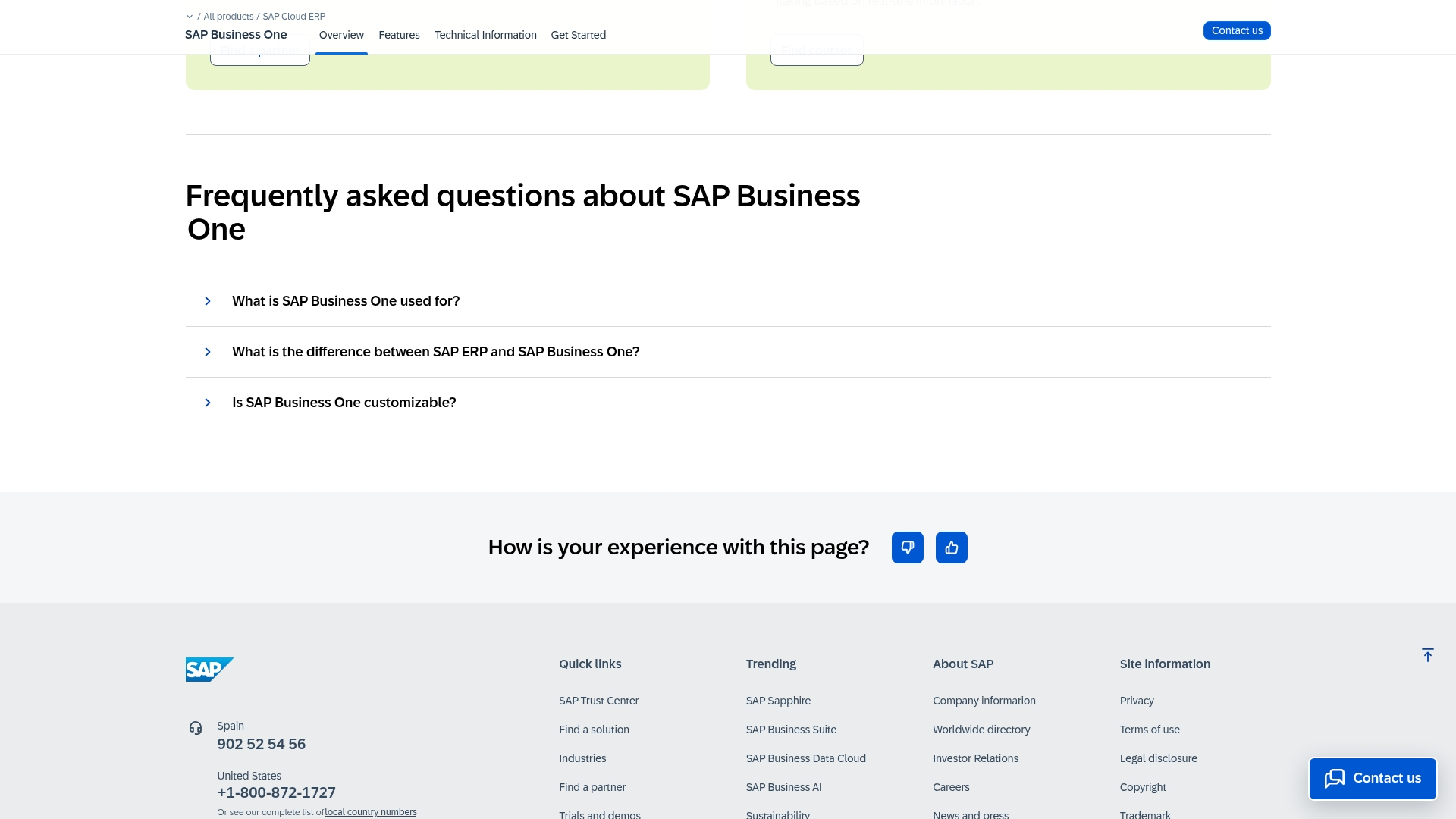Click the thumbs down feedback icon

(x=907, y=548)
